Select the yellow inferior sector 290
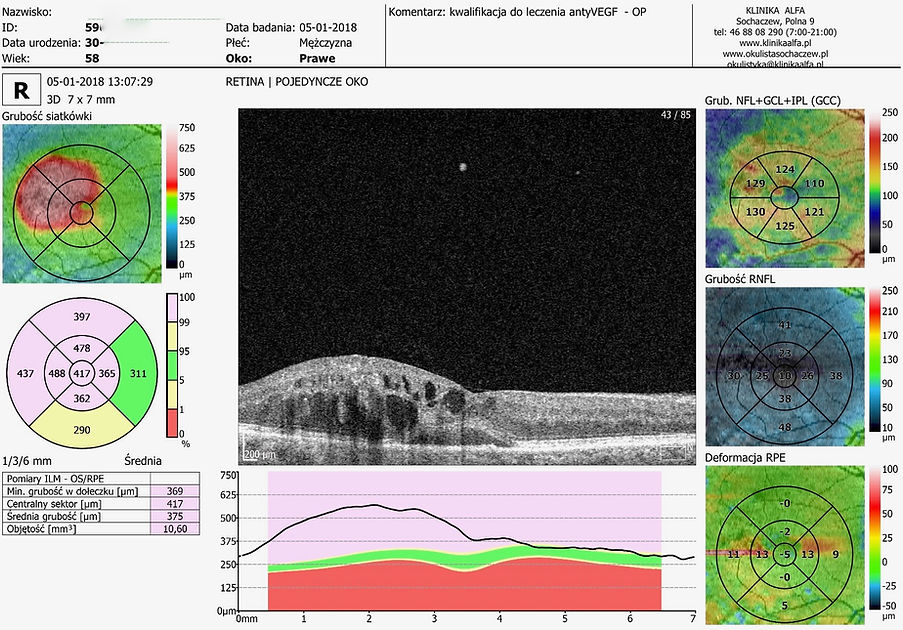Viewport: 903px width, 630px height. 82,430
